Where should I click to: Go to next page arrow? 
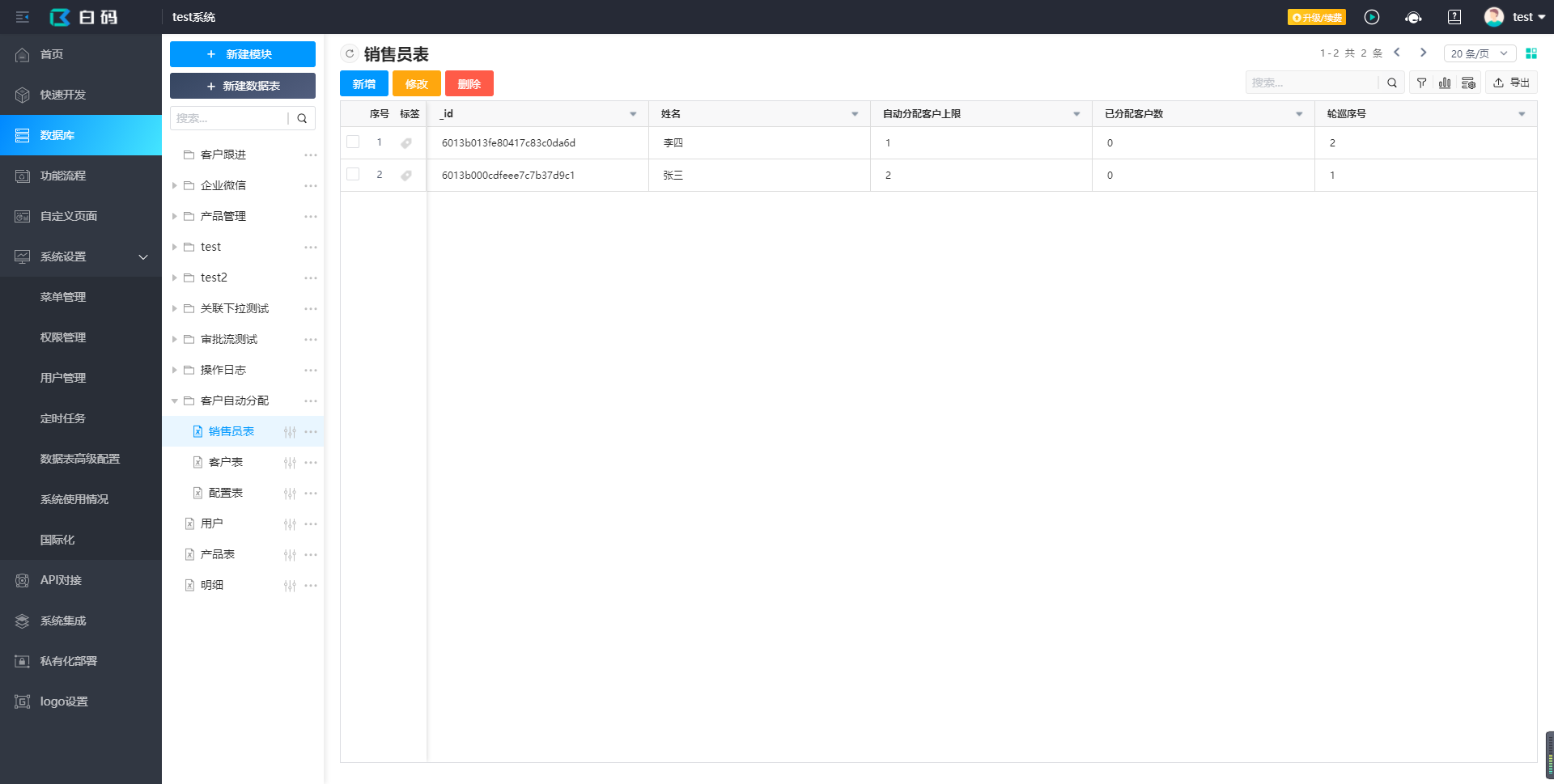coord(1424,53)
